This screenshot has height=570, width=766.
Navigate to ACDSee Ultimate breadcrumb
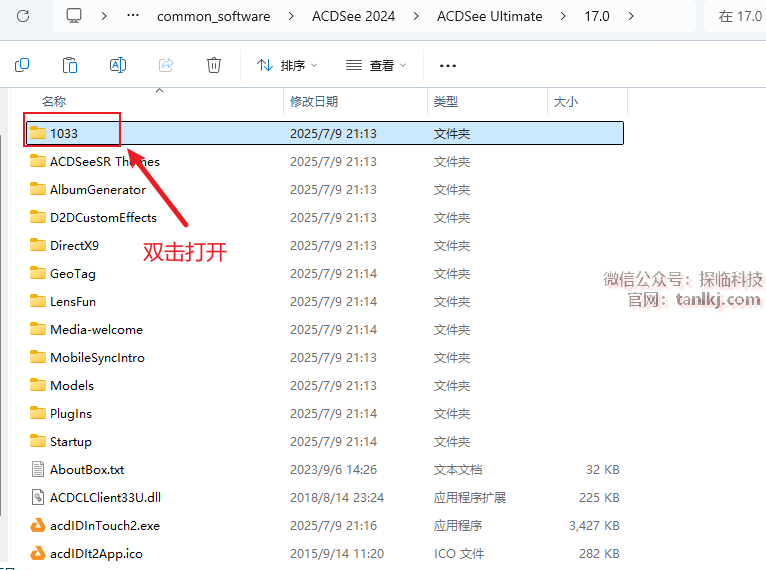[489, 17]
